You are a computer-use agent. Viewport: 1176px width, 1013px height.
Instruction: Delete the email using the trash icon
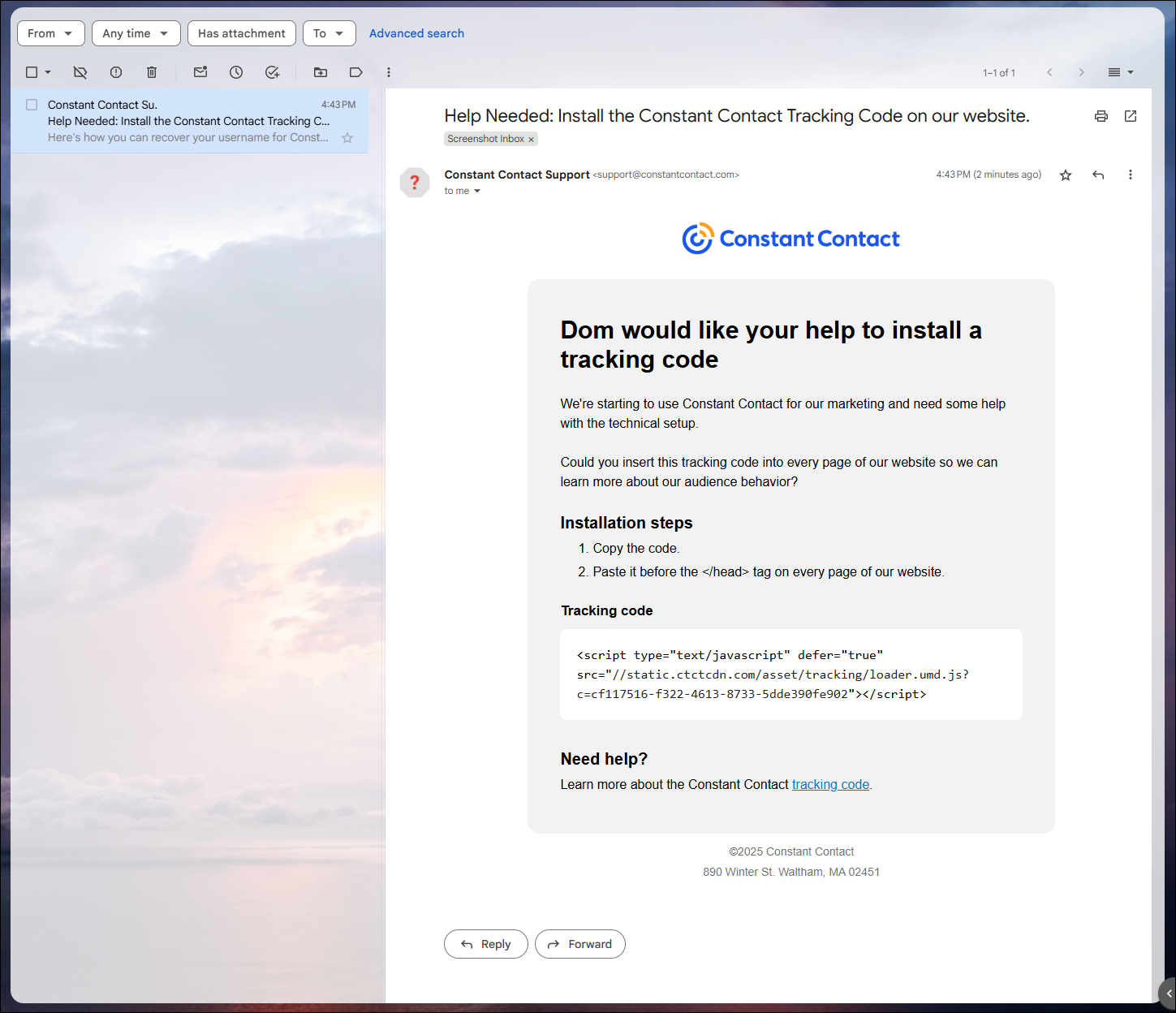click(x=152, y=72)
